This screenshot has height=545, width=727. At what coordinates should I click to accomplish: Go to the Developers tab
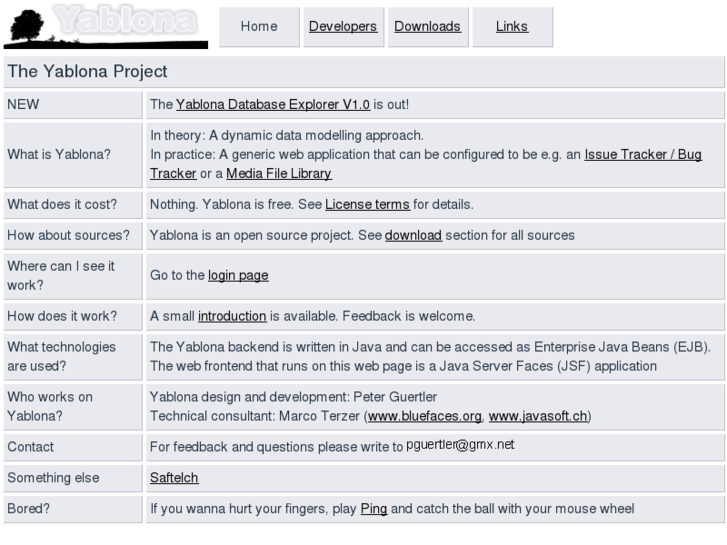[343, 26]
